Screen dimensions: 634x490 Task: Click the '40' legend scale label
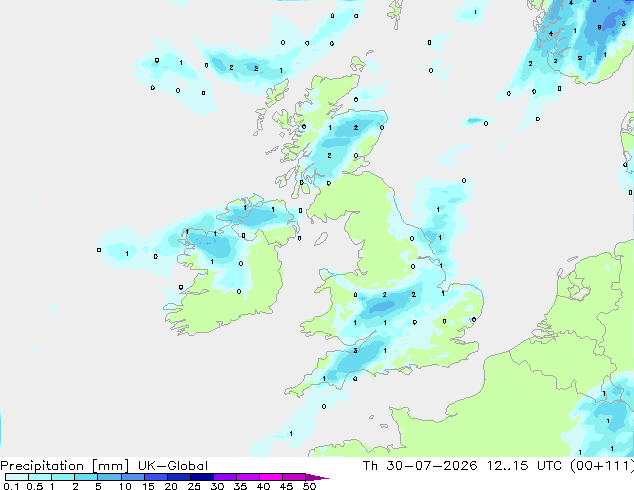point(263,486)
